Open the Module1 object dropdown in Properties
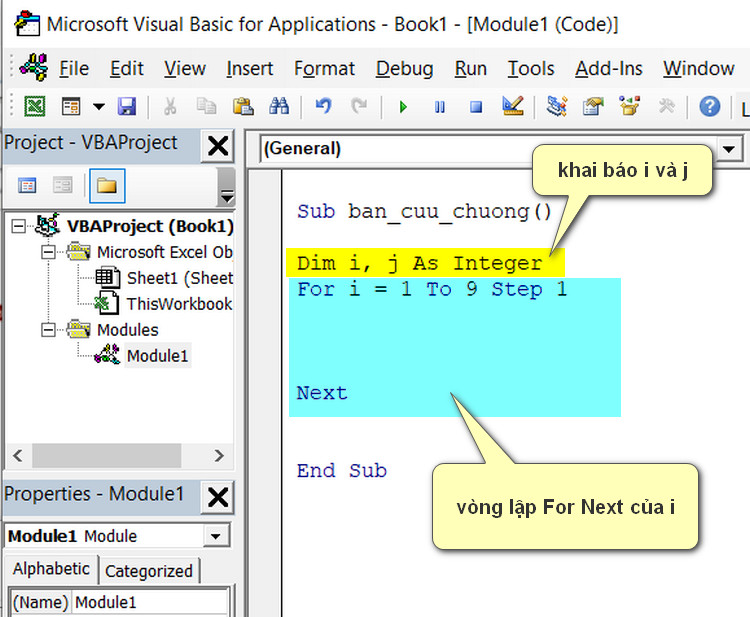Screen dimensions: 750x617 215,537
